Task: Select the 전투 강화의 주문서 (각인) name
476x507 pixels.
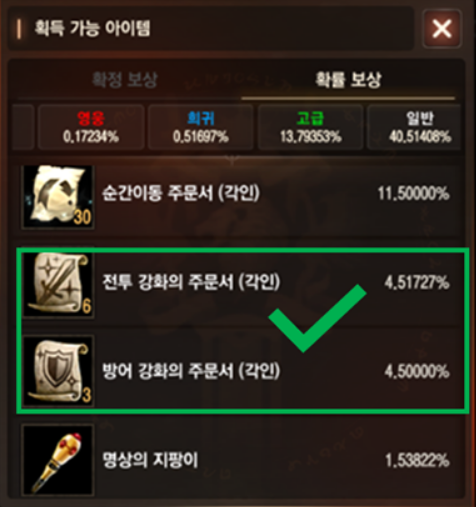Action: [x=191, y=282]
